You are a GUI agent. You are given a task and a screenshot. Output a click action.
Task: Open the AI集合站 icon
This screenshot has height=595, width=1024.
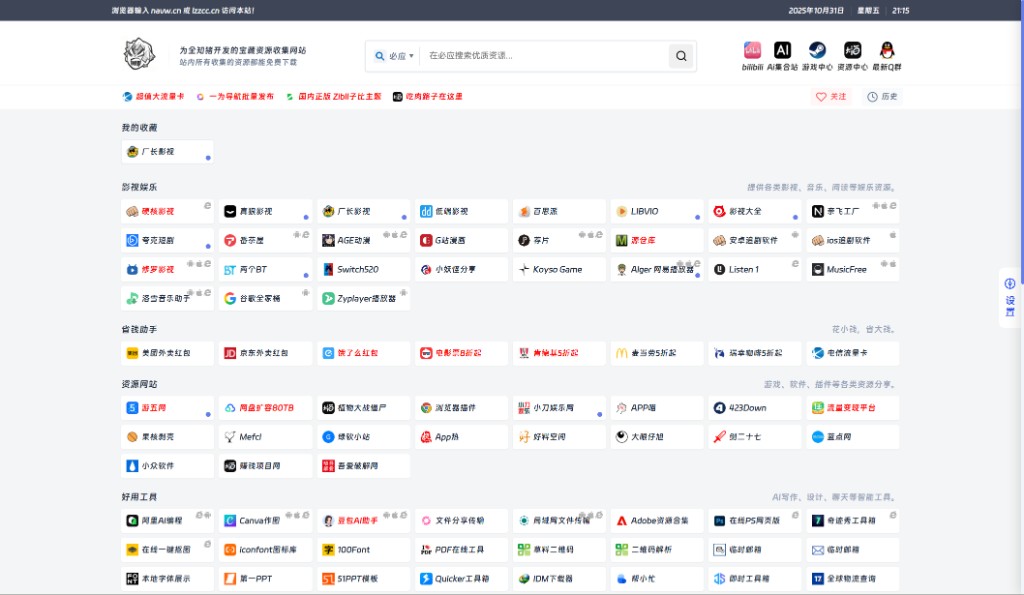(783, 51)
